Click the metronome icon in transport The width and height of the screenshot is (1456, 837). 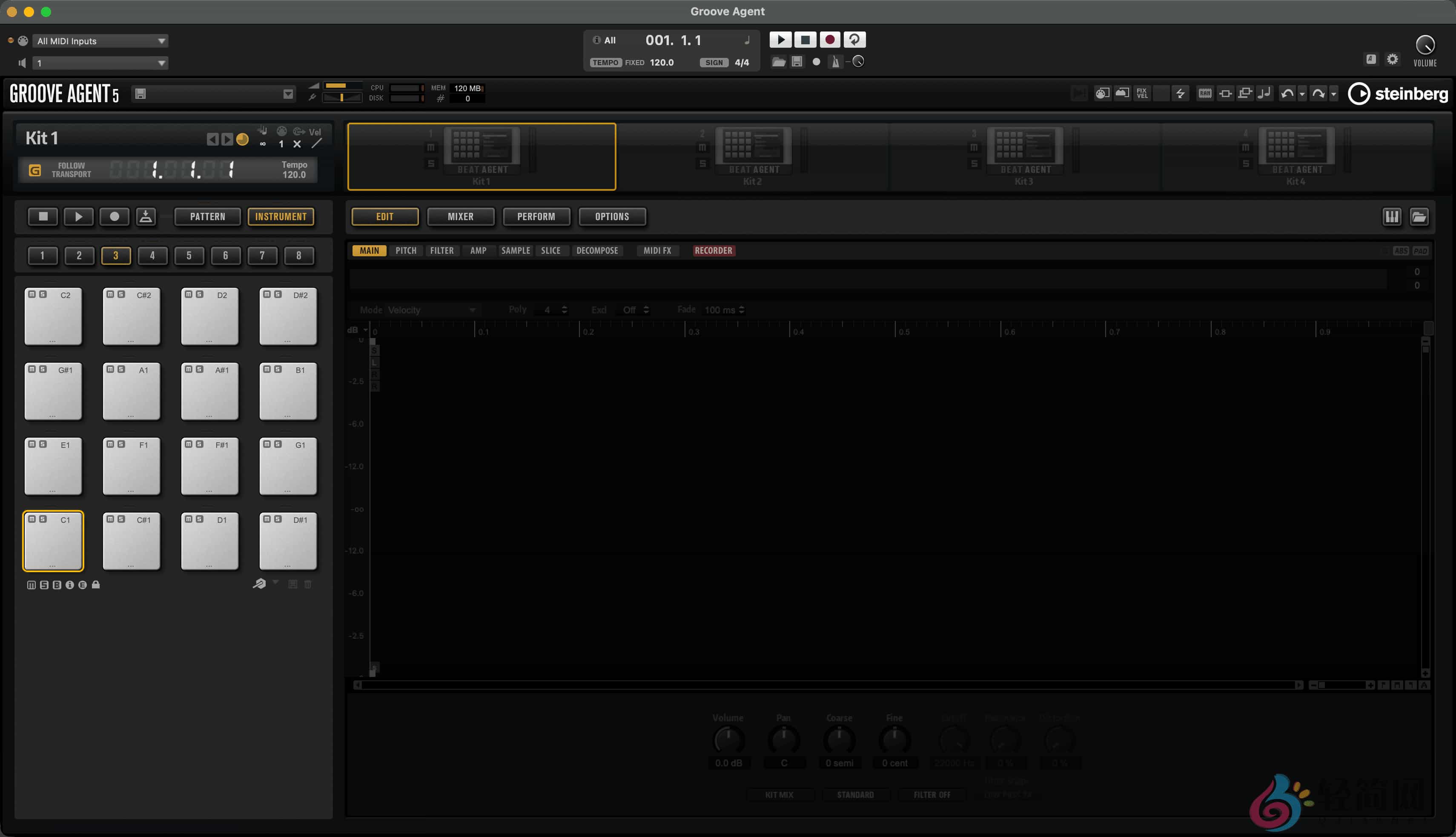(835, 61)
